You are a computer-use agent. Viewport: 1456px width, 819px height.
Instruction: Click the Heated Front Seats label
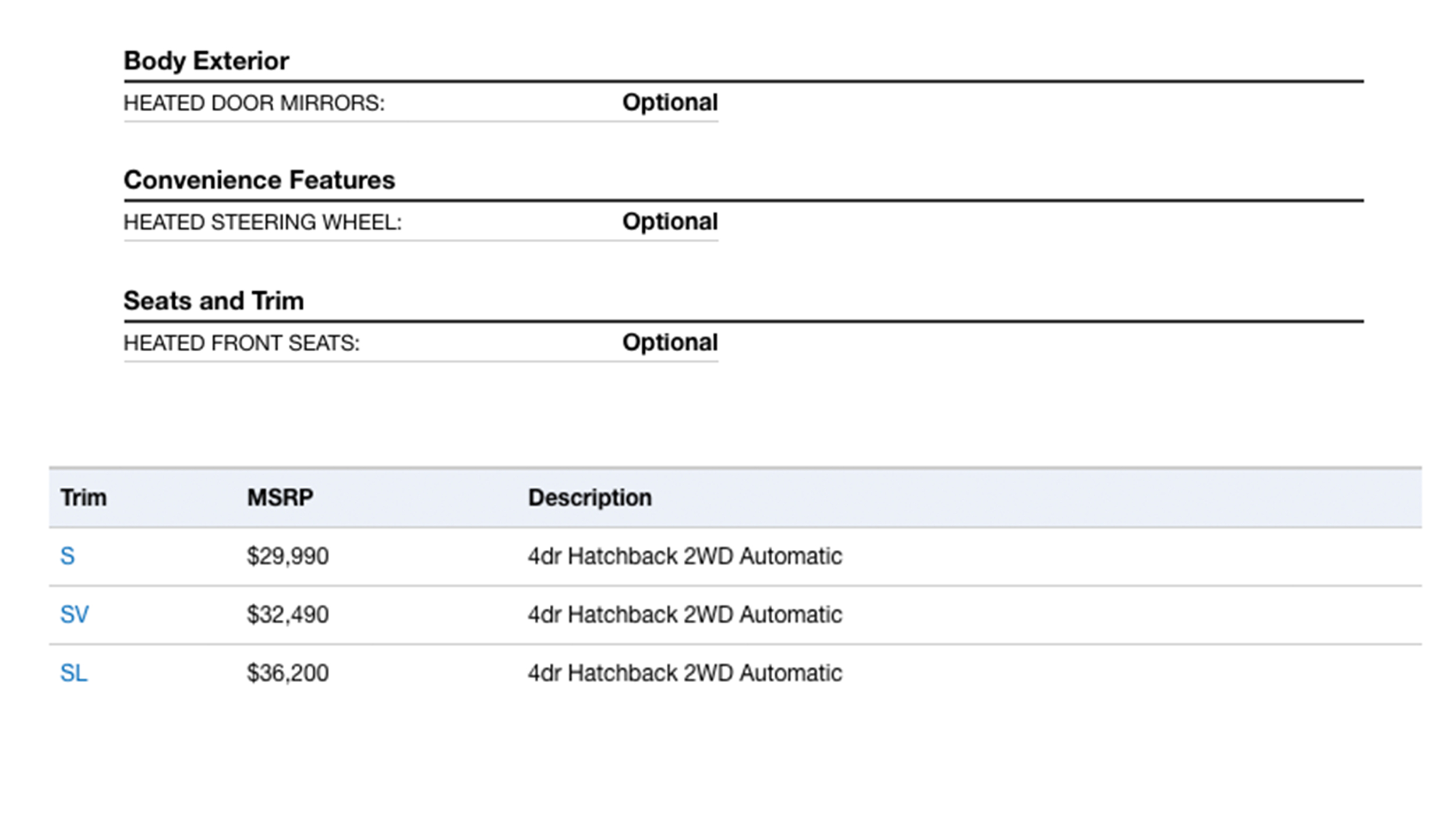[x=242, y=343]
